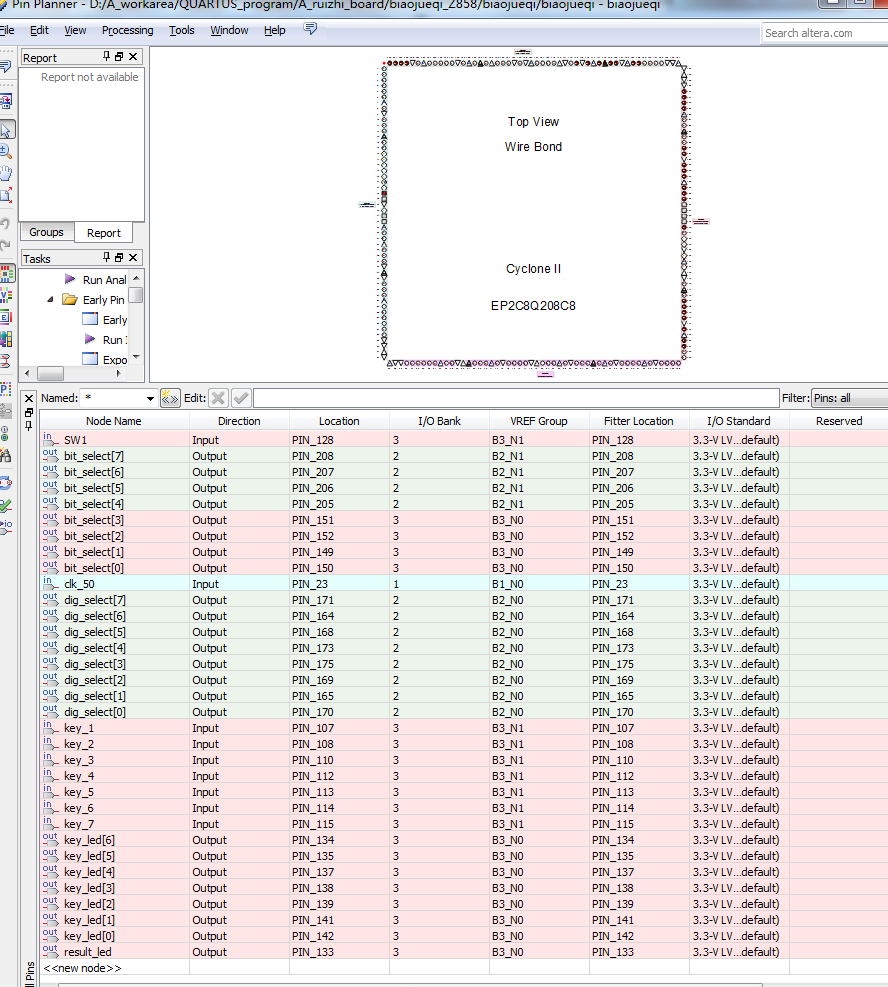The image size is (888, 987).
Task: Pick the Hand pan tool
Action: pyautogui.click(x=6, y=173)
